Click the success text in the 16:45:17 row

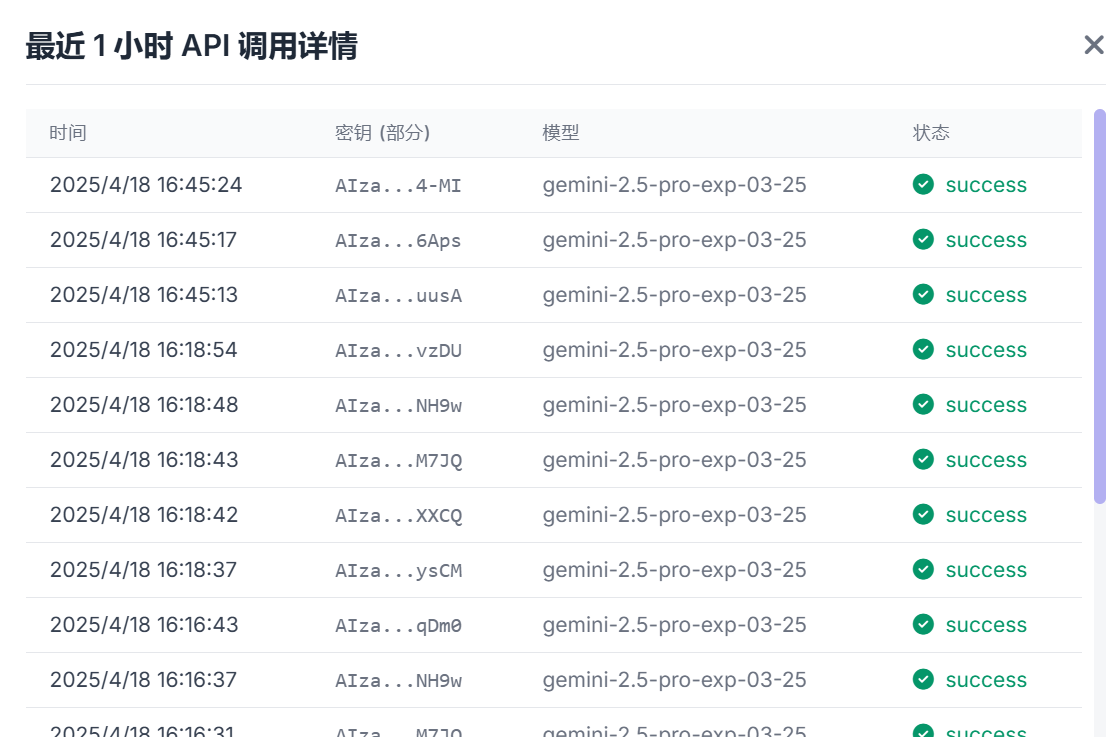[986, 241]
